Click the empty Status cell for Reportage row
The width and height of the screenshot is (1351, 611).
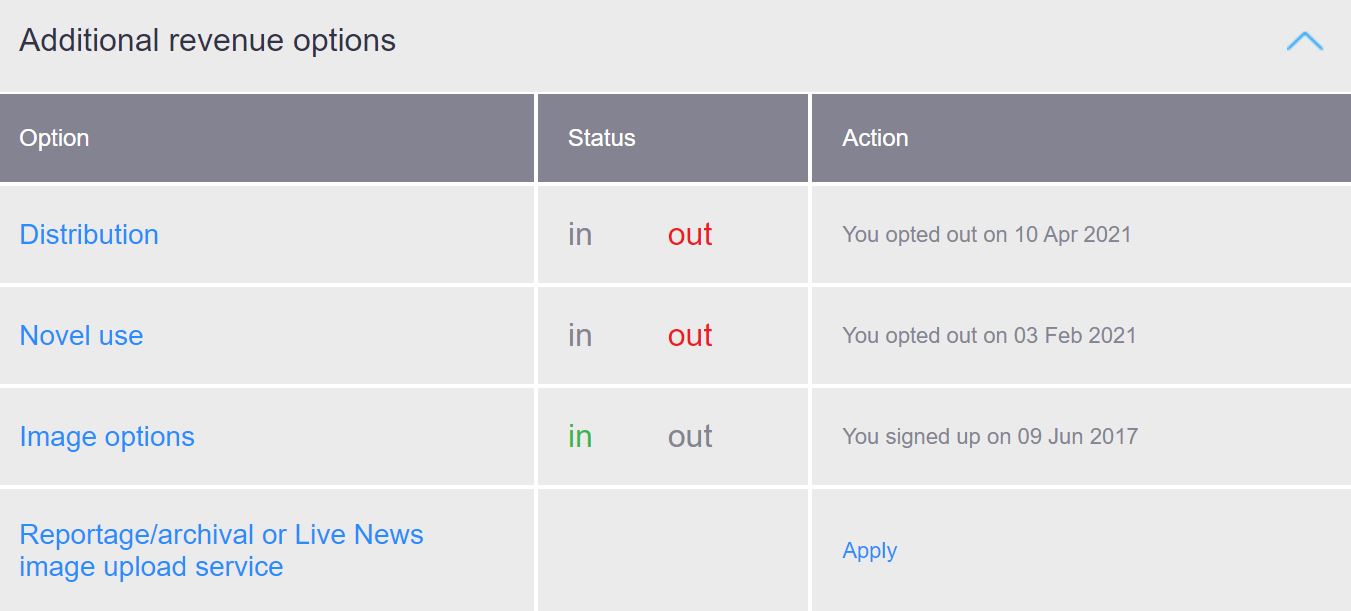tap(673, 550)
